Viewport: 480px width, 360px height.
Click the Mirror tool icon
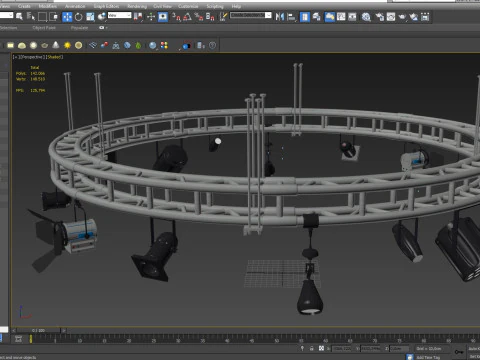pyautogui.click(x=280, y=17)
